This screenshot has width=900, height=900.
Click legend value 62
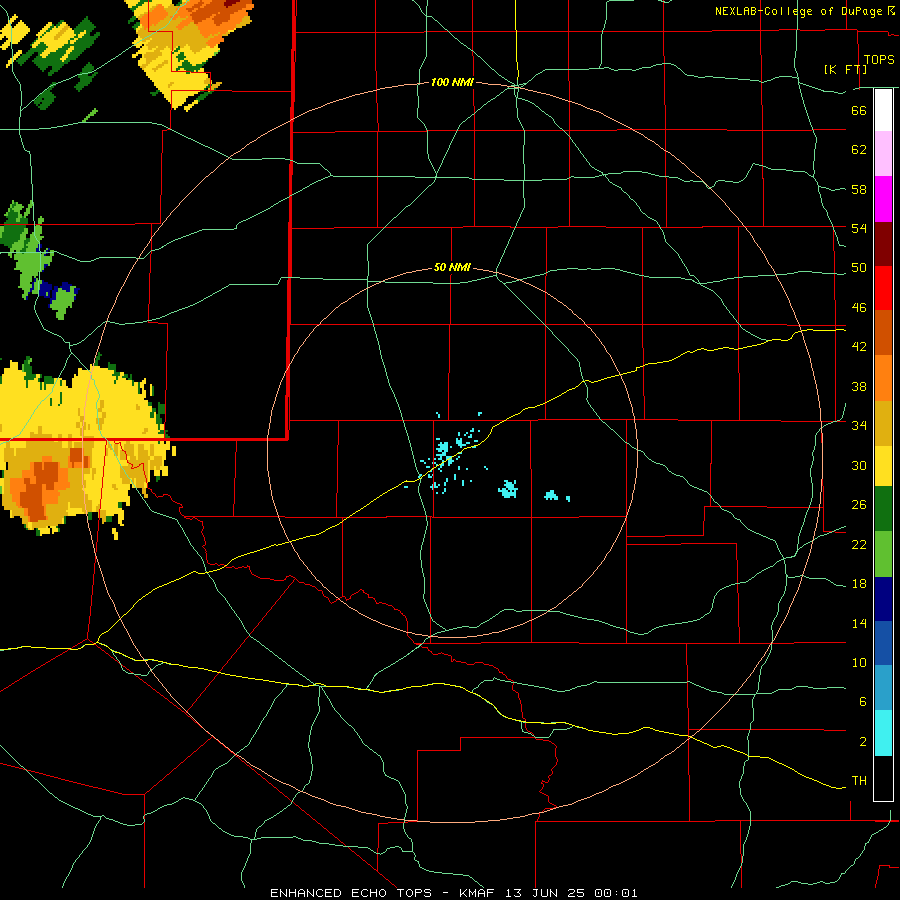[x=859, y=150]
